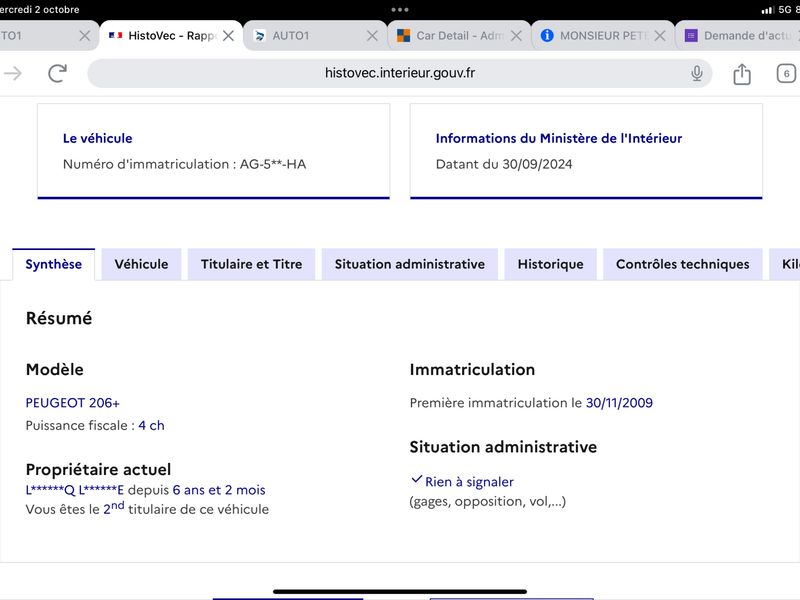Screen dimensions: 800x600
Task: Tap the three-dot multitasking menu at top
Action: (399, 10)
